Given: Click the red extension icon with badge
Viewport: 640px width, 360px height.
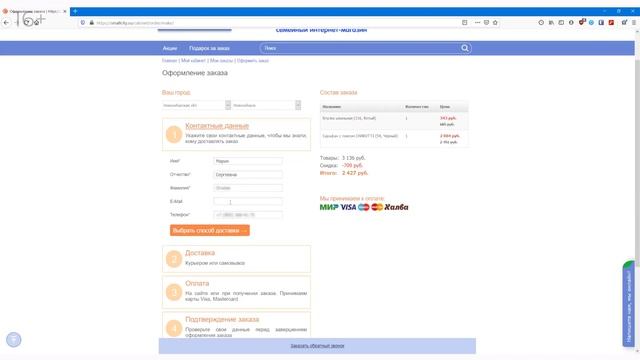Looking at the screenshot, I should pos(582,22).
